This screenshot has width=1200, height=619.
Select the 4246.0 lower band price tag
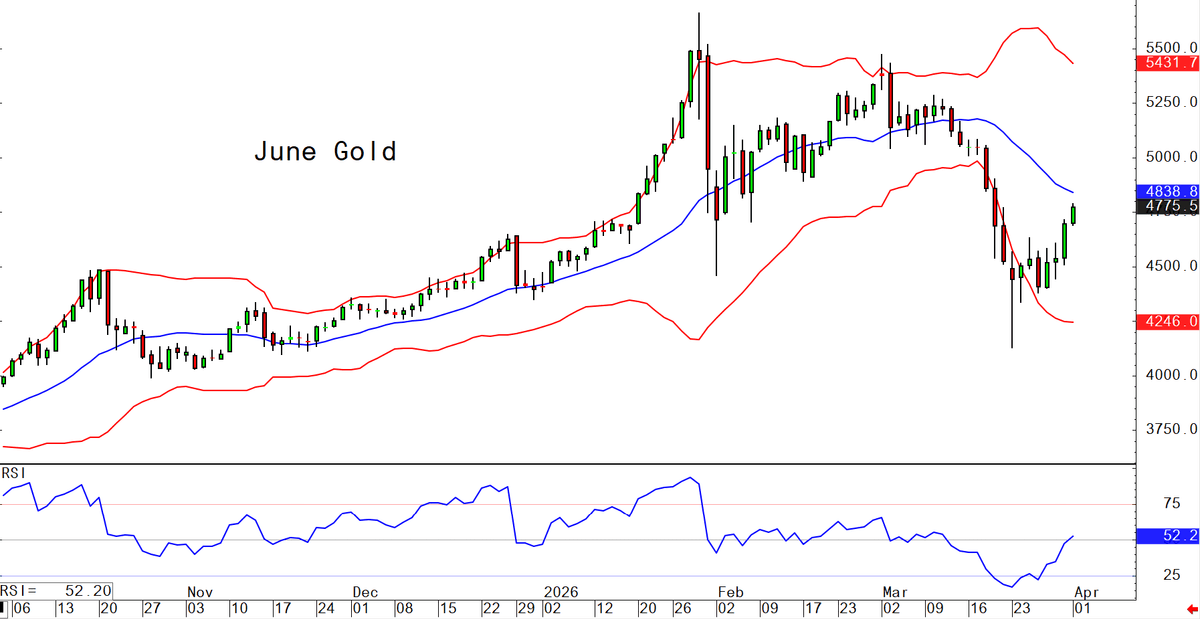click(1168, 322)
